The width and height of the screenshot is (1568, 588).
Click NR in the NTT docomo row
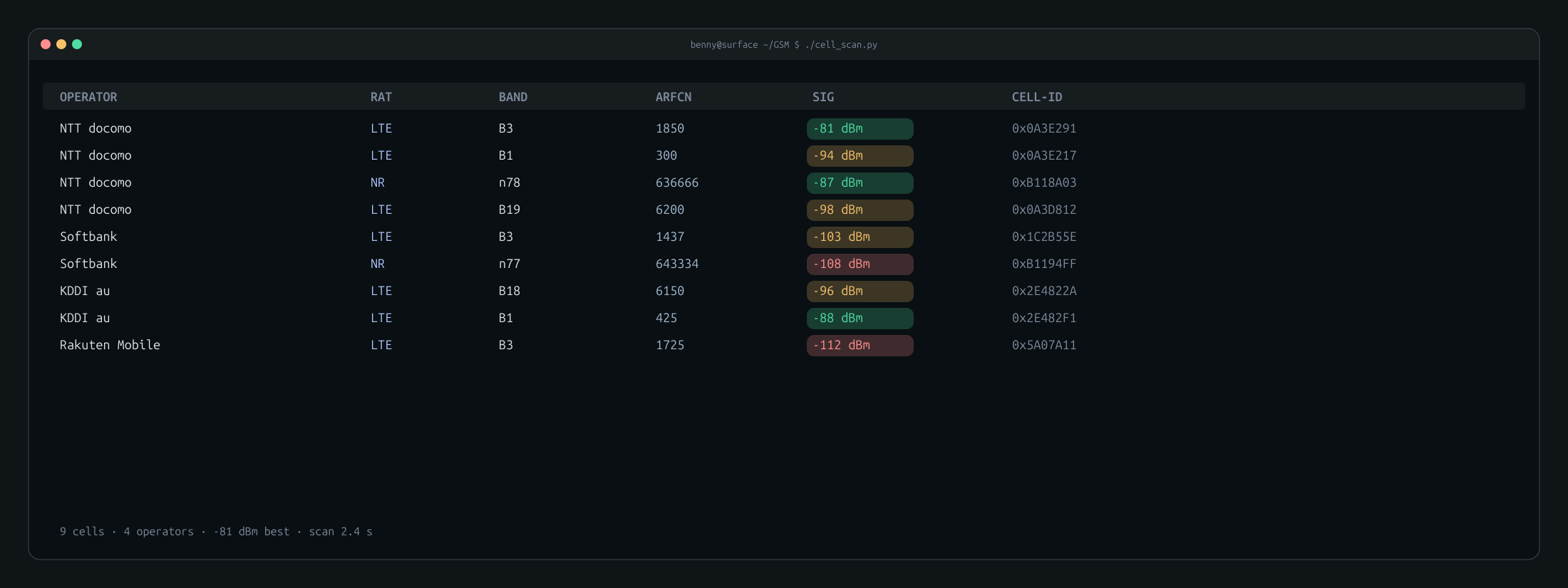coord(378,182)
